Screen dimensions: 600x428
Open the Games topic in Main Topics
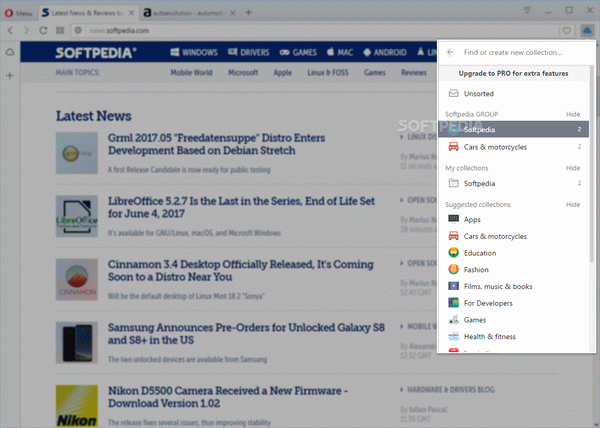(x=375, y=73)
